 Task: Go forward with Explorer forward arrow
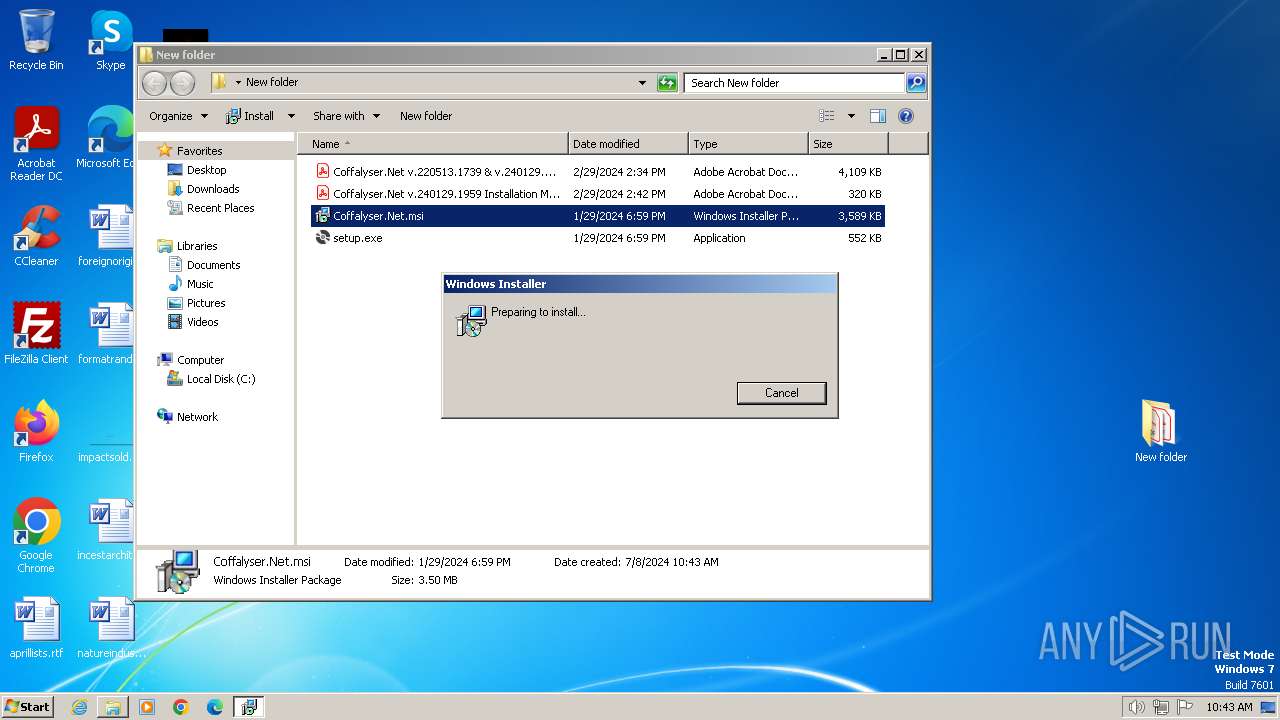(182, 83)
